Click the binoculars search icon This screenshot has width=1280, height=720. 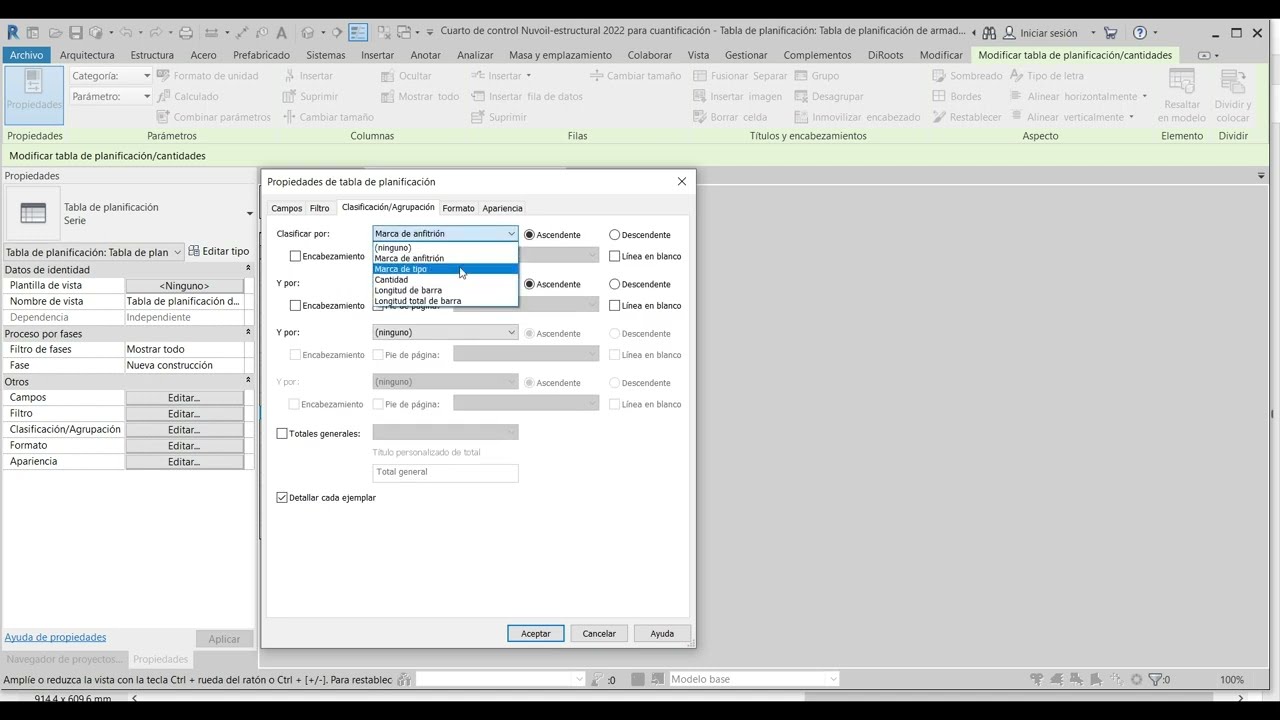click(x=990, y=32)
